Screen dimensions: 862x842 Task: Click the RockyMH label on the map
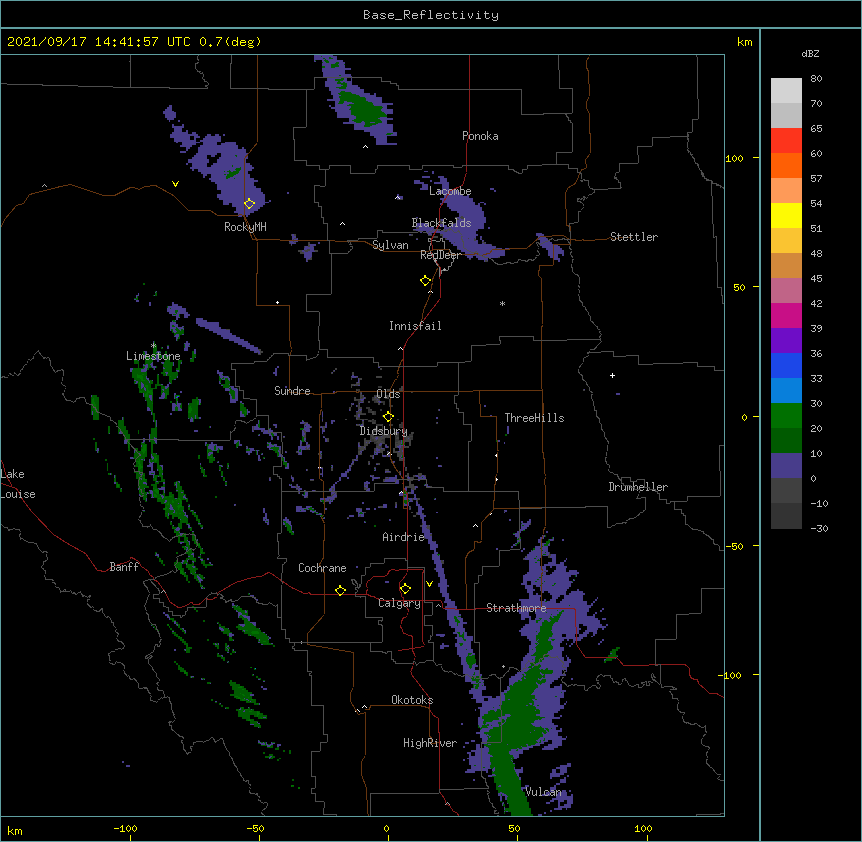(245, 227)
